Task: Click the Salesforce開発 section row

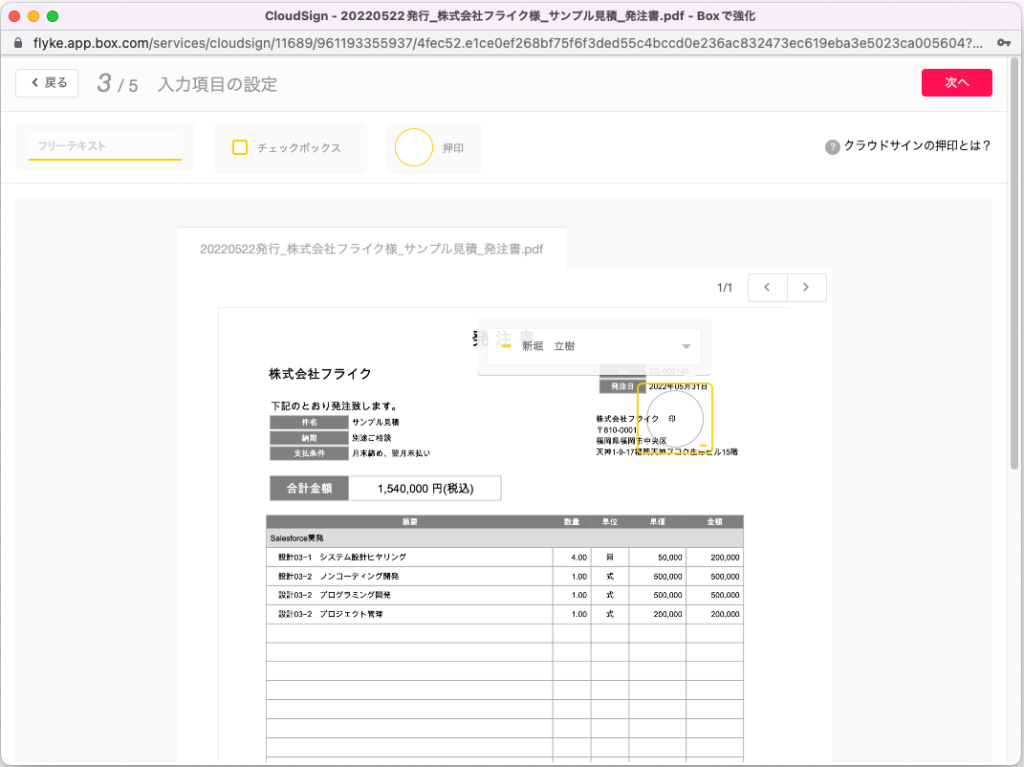Action: tap(505, 538)
